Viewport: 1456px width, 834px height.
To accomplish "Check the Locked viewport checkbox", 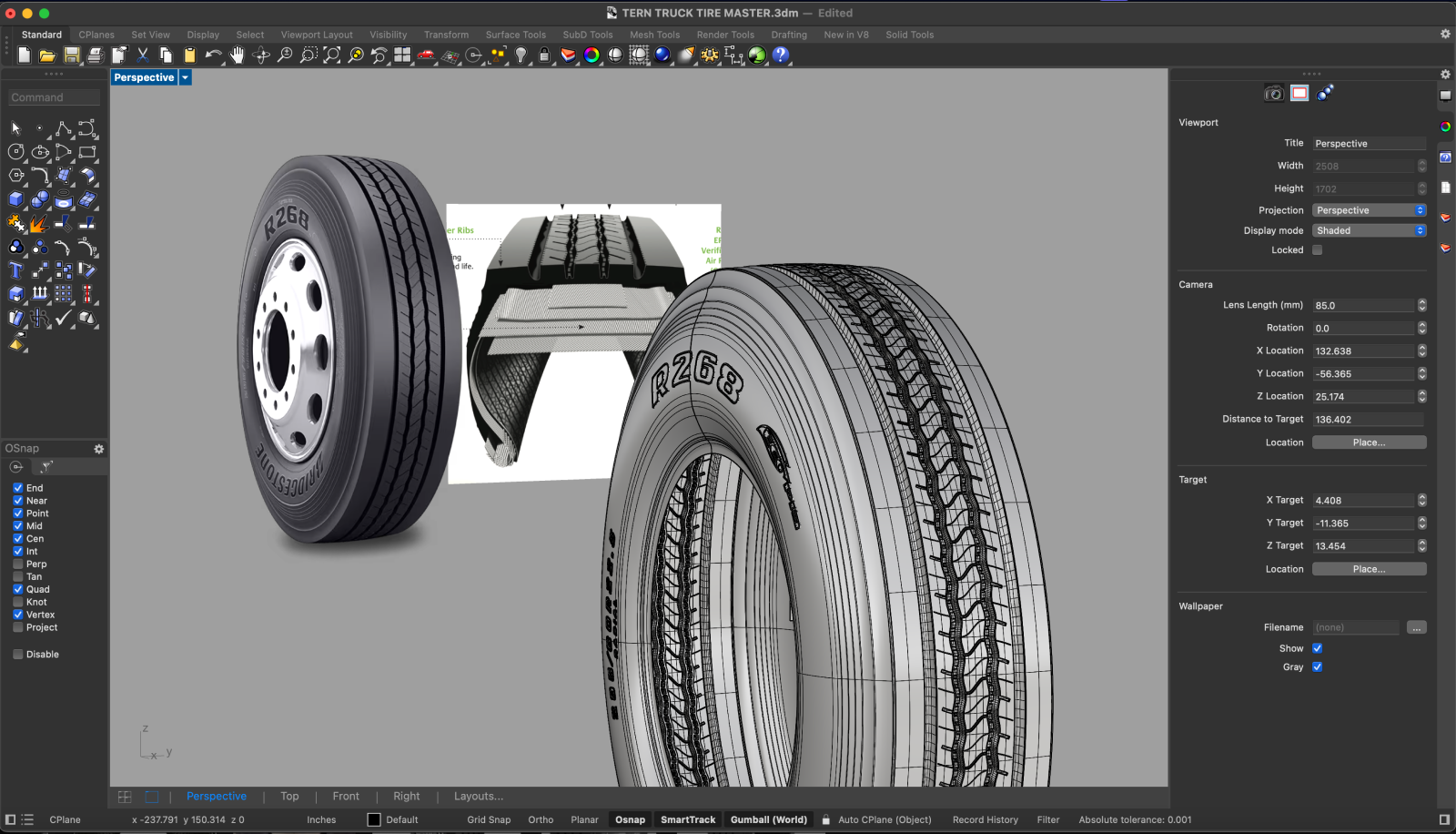I will 1317,250.
